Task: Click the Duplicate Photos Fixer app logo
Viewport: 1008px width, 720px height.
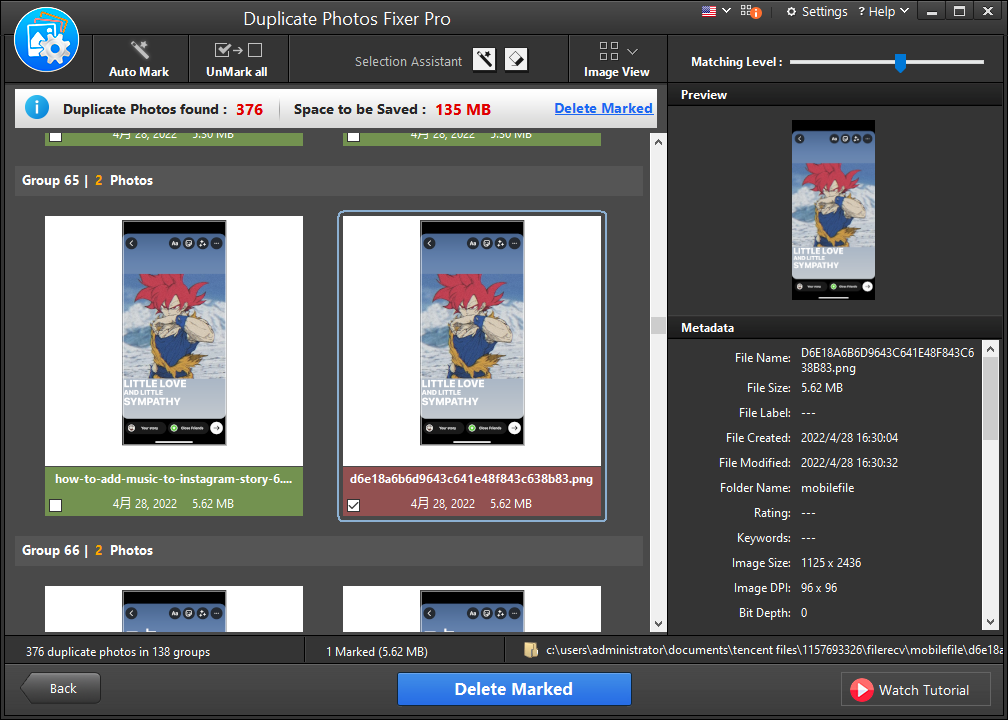Action: click(46, 40)
